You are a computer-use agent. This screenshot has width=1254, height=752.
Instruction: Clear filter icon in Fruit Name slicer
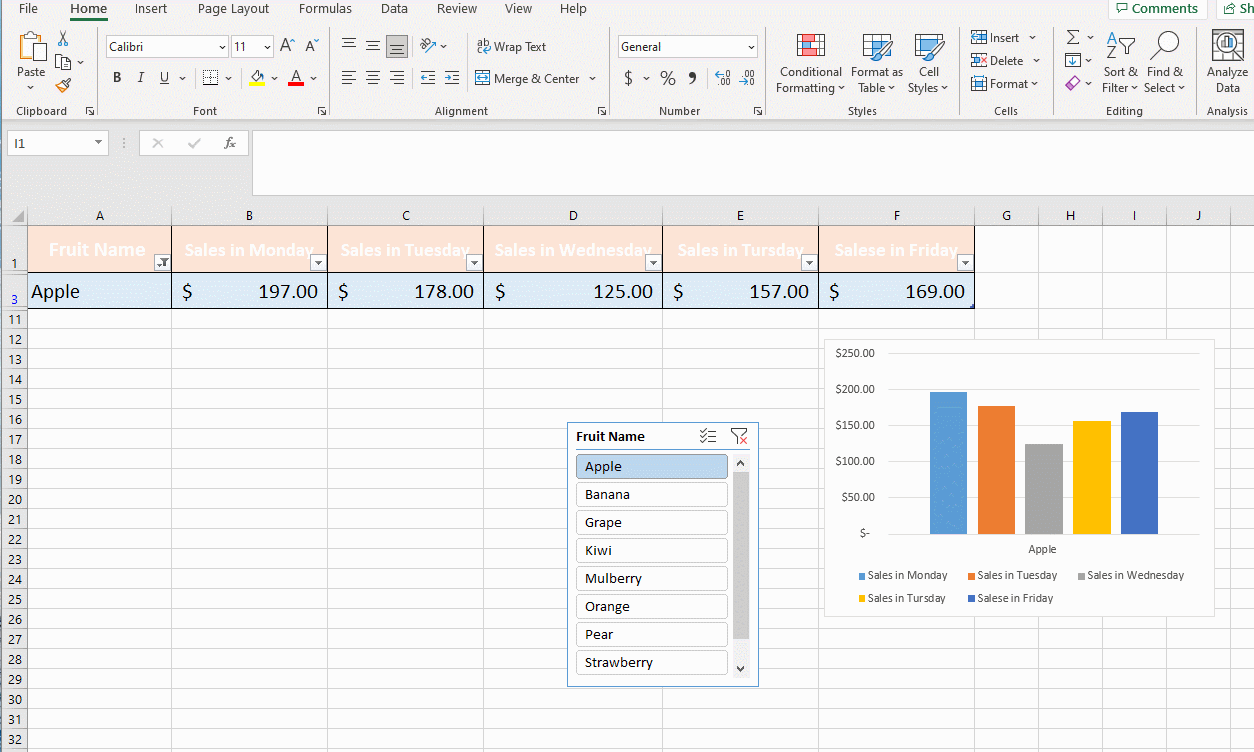[739, 436]
